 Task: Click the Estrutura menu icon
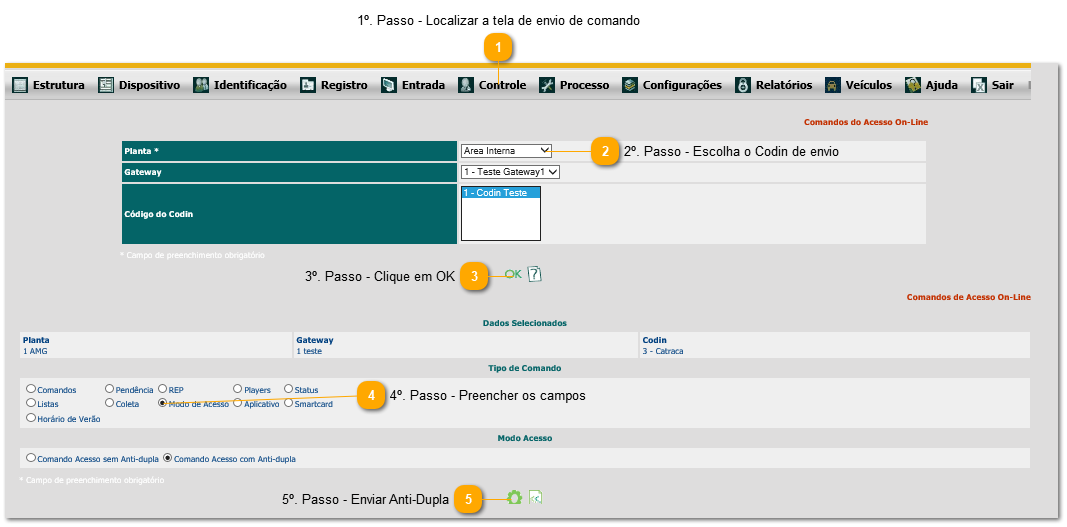click(20, 85)
